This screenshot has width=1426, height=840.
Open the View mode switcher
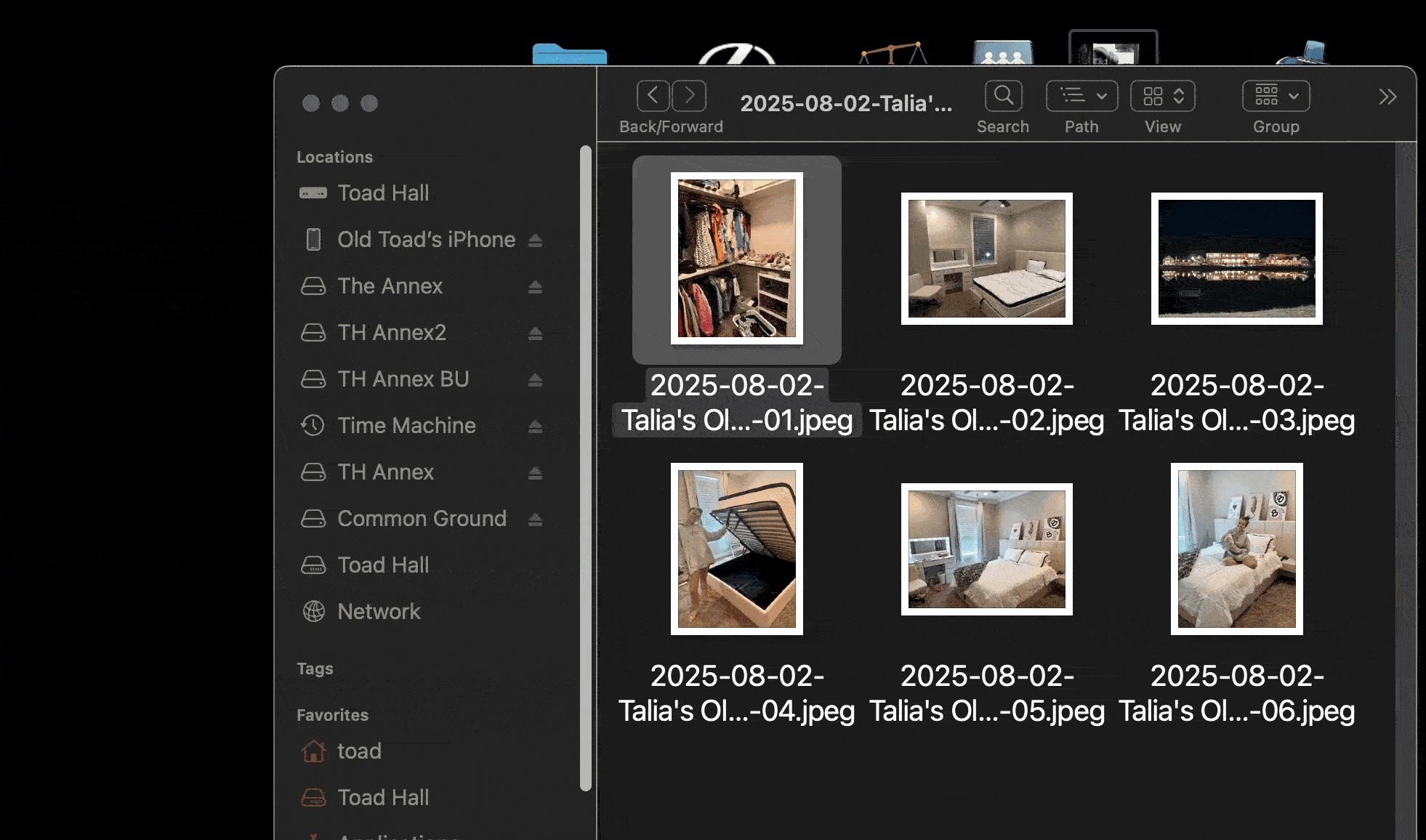(1162, 95)
